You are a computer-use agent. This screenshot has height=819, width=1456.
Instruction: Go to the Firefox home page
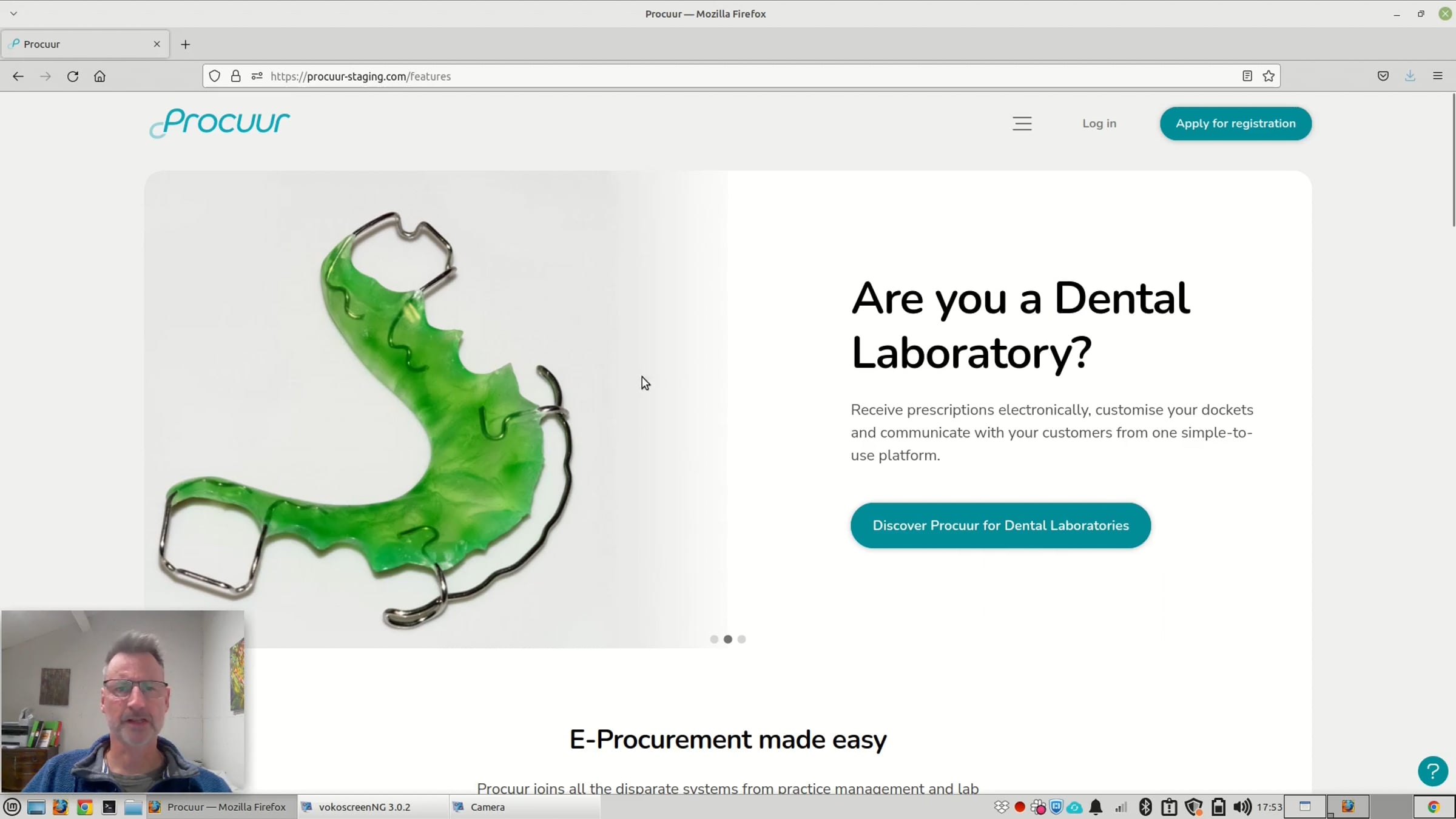(x=99, y=76)
